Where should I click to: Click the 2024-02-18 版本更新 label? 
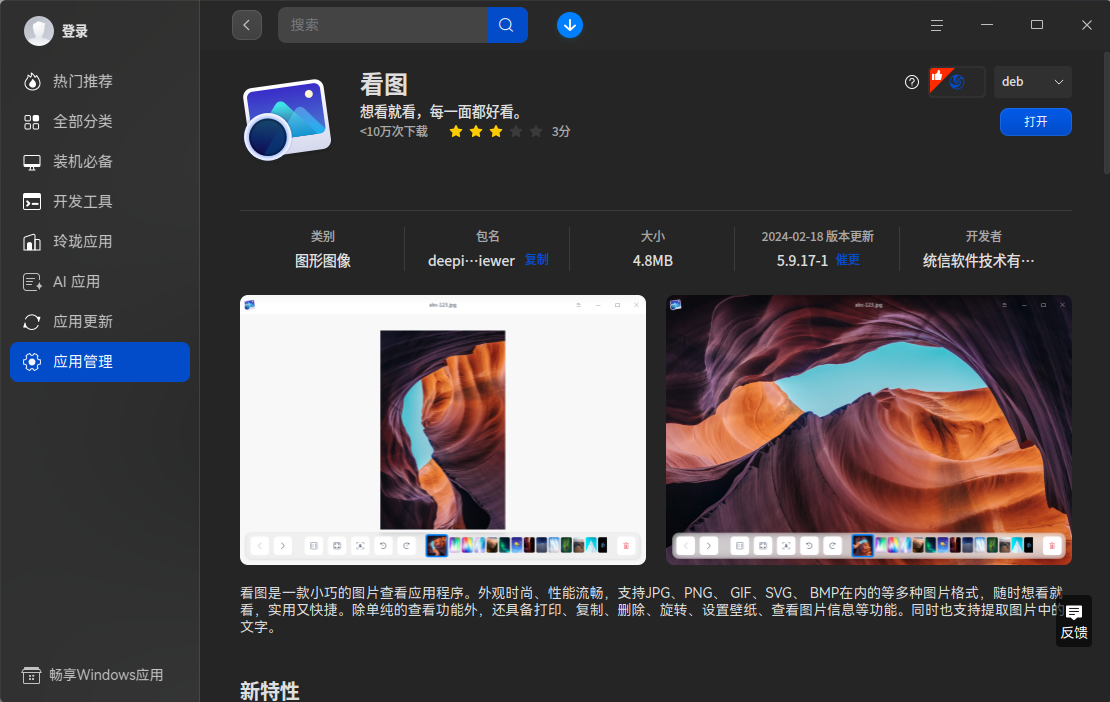tap(818, 236)
